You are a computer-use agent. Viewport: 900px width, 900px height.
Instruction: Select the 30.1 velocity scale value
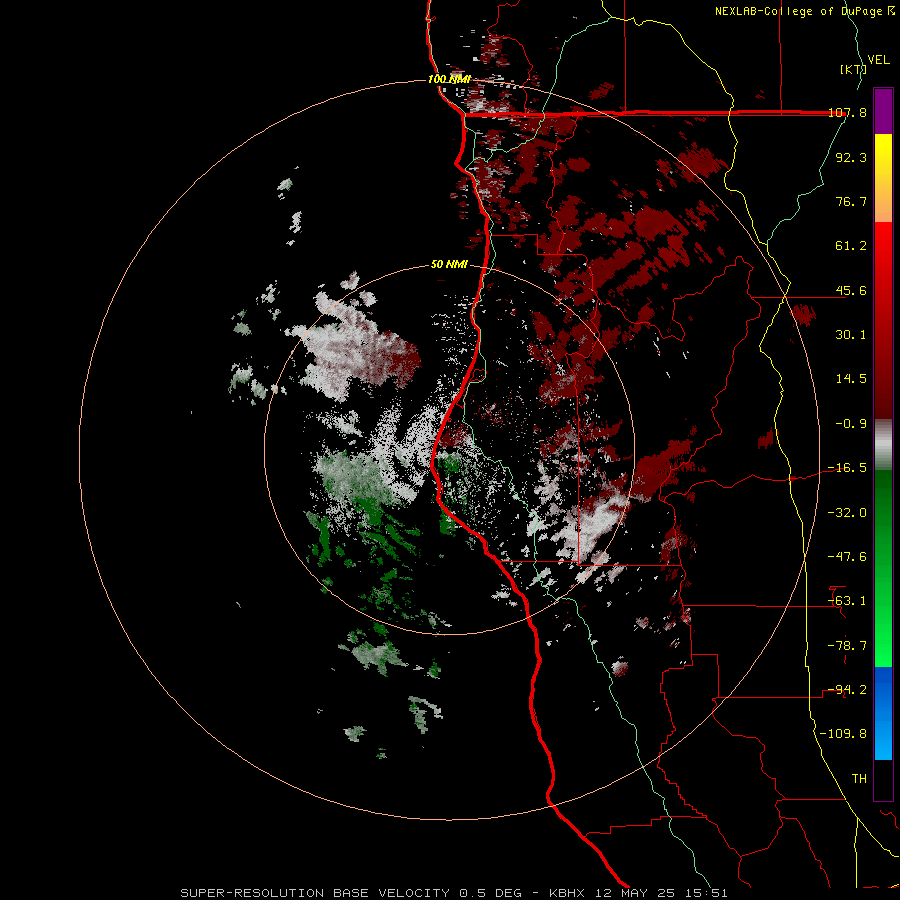click(851, 335)
